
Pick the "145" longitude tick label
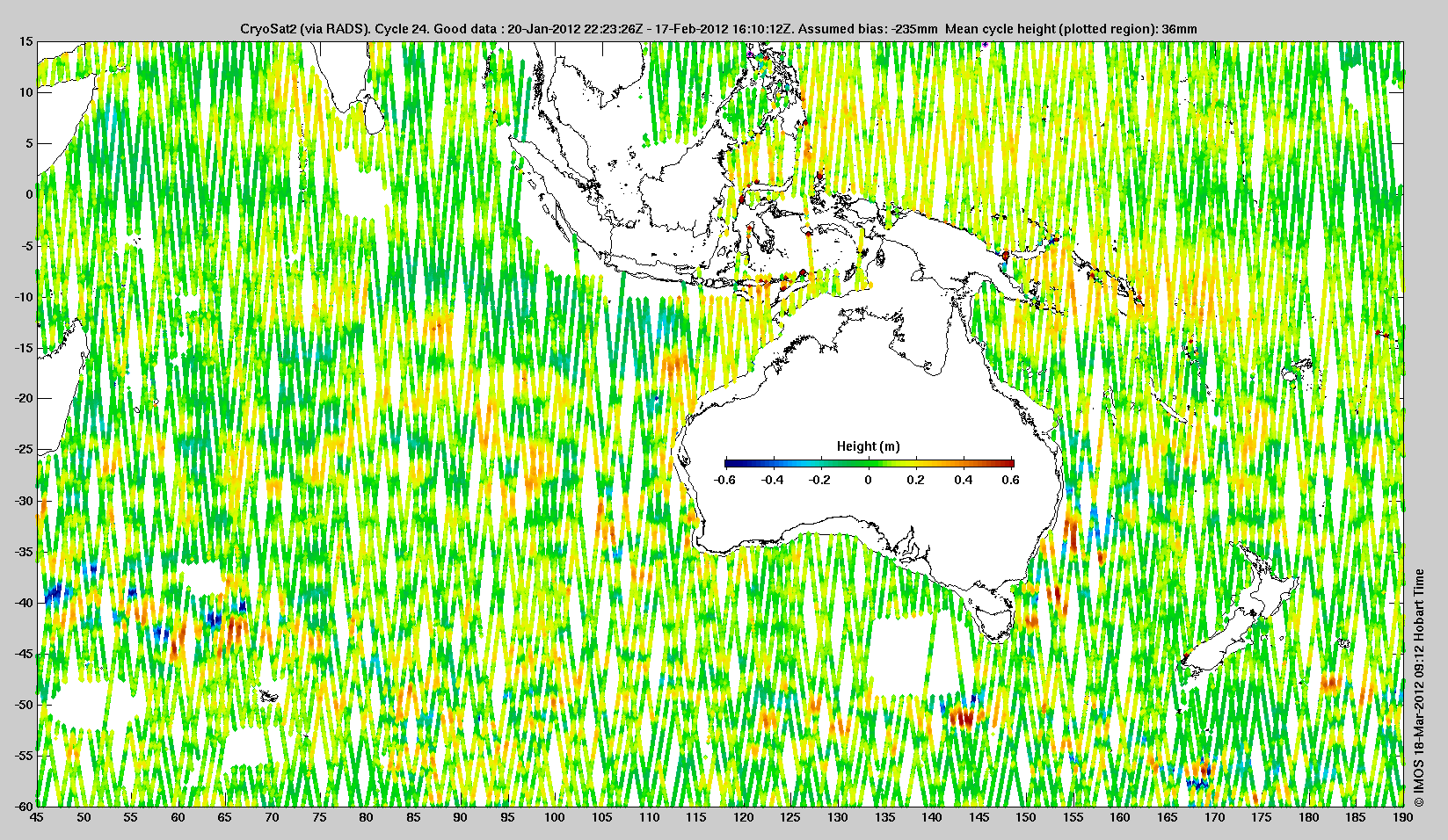pos(979,817)
